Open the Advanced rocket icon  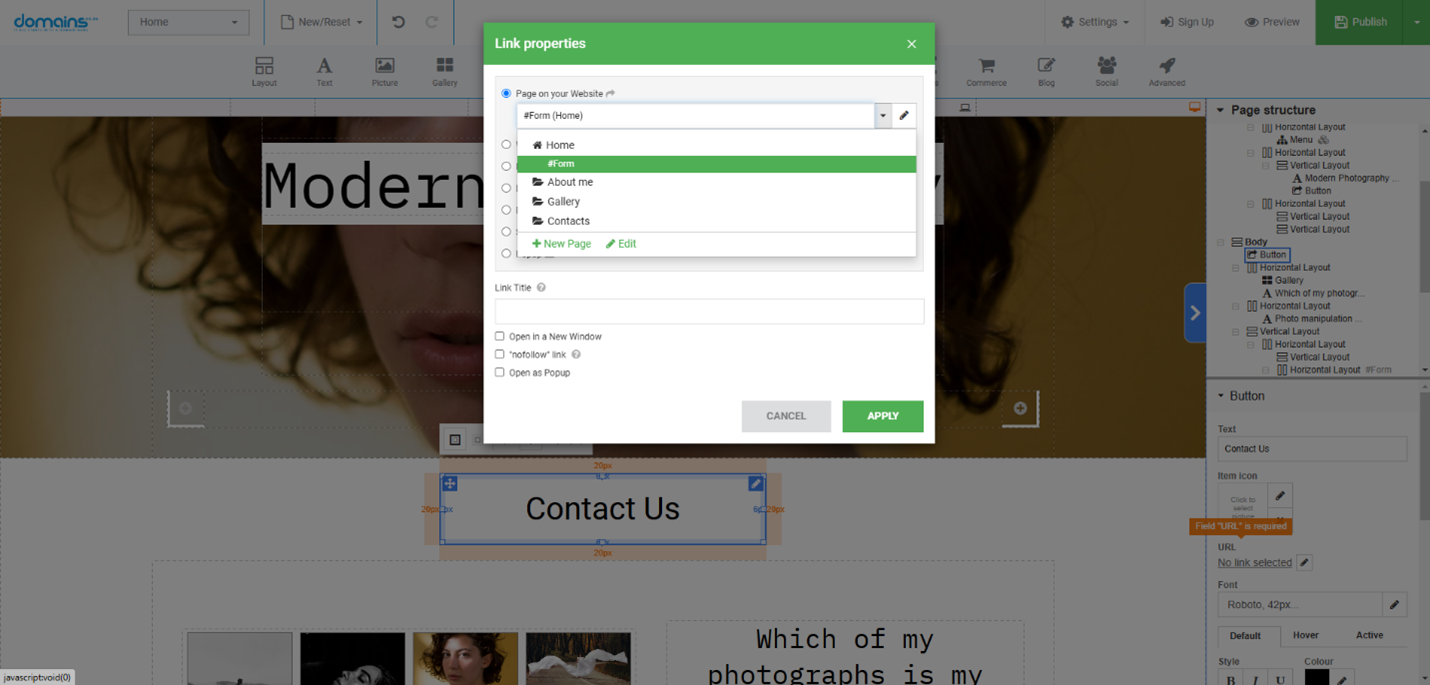click(x=1166, y=71)
